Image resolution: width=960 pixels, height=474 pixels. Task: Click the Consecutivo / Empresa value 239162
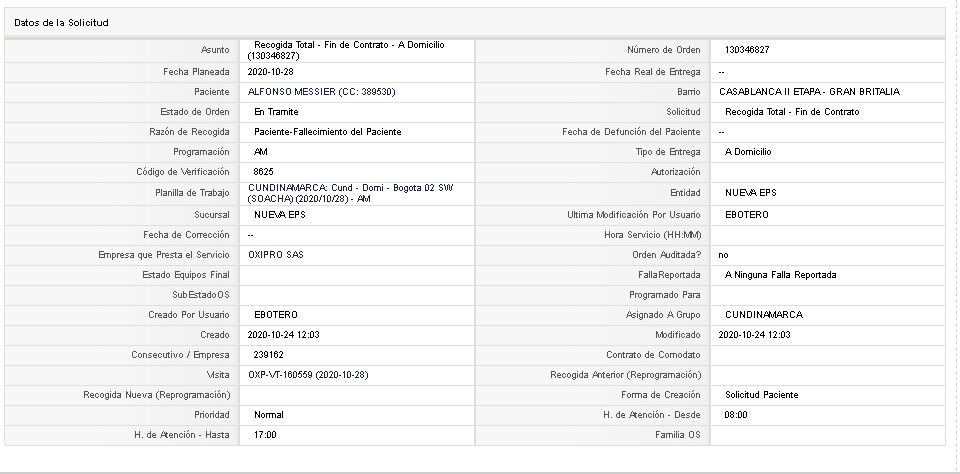[x=268, y=355]
